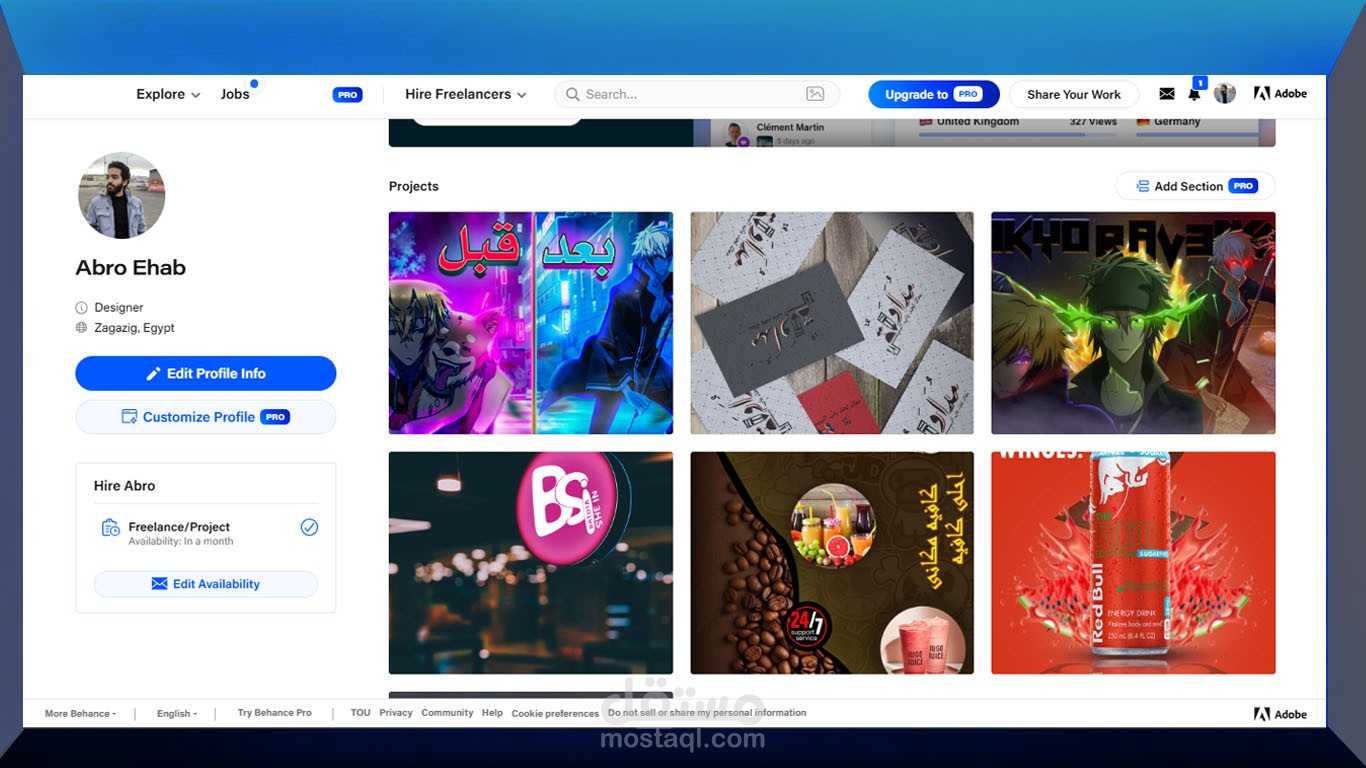1366x768 pixels.
Task: Click Edit Profile Info button
Action: 206,373
